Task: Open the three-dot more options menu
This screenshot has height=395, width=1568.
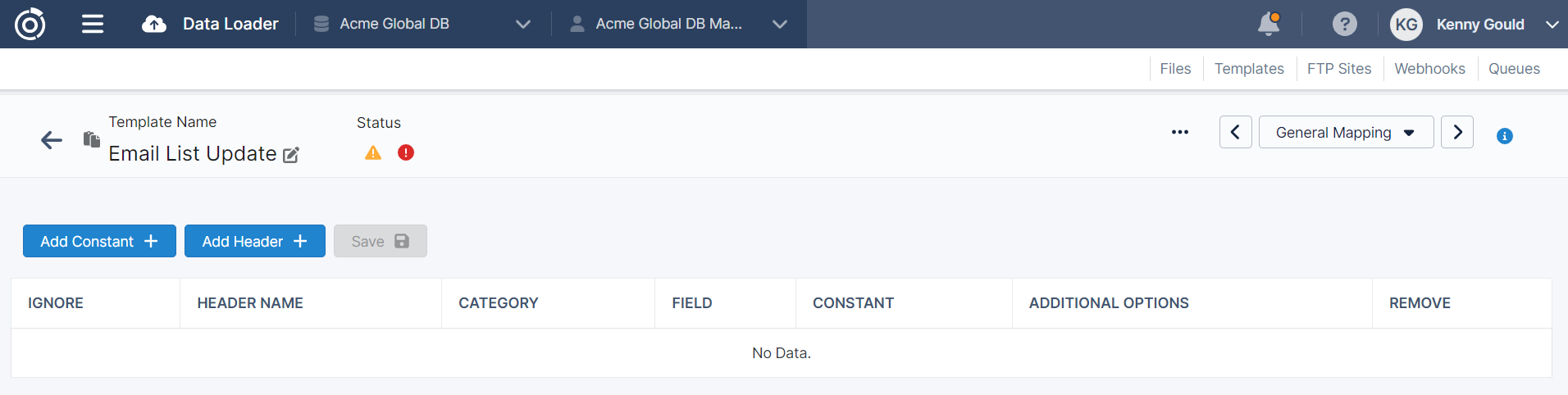Action: pyautogui.click(x=1179, y=132)
